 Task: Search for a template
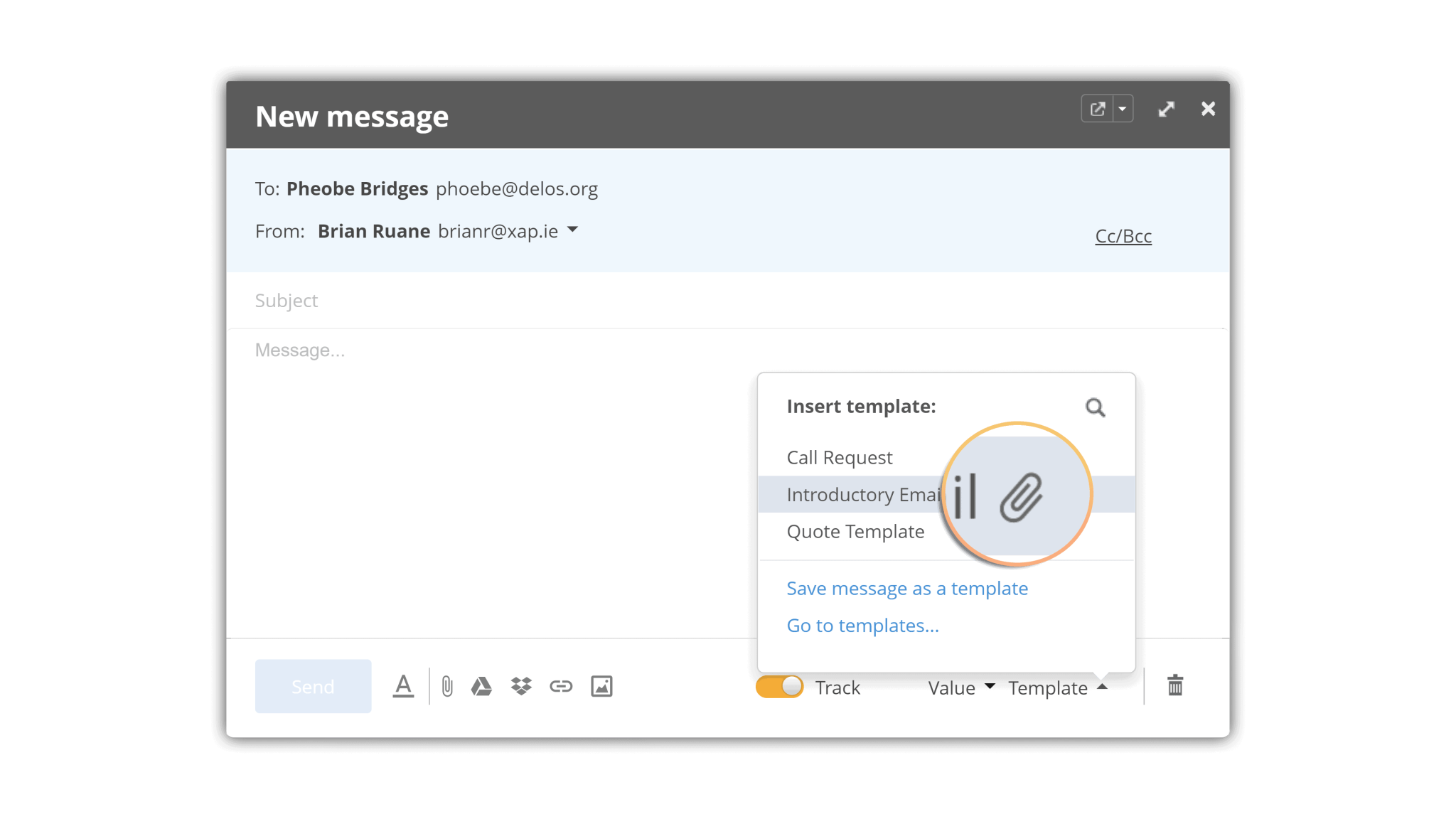click(x=1095, y=407)
